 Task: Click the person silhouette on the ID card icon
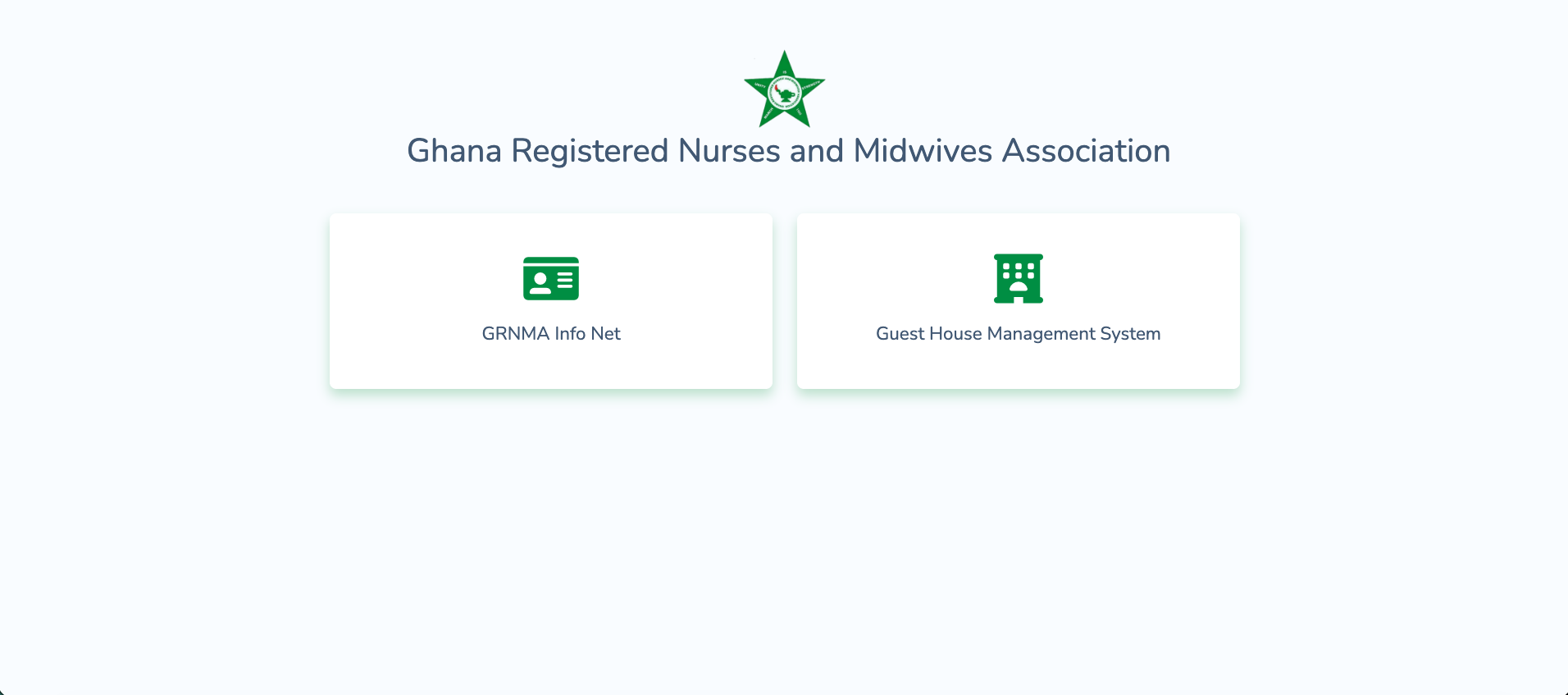[x=540, y=283]
